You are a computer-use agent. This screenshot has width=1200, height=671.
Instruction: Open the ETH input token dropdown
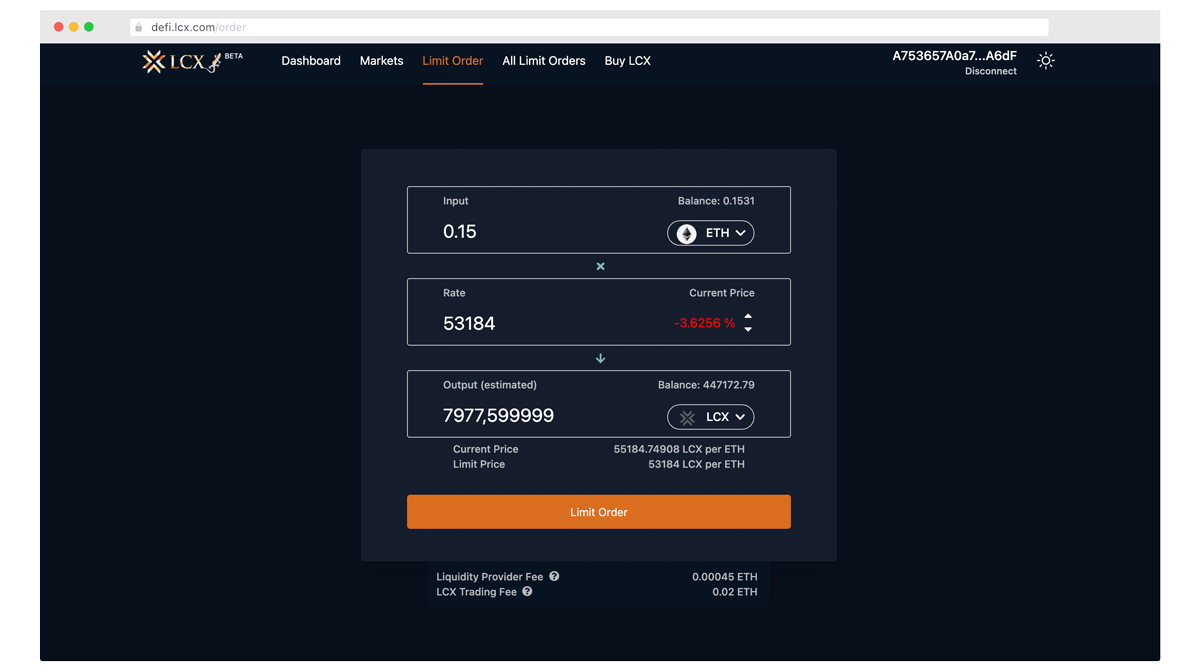(711, 233)
